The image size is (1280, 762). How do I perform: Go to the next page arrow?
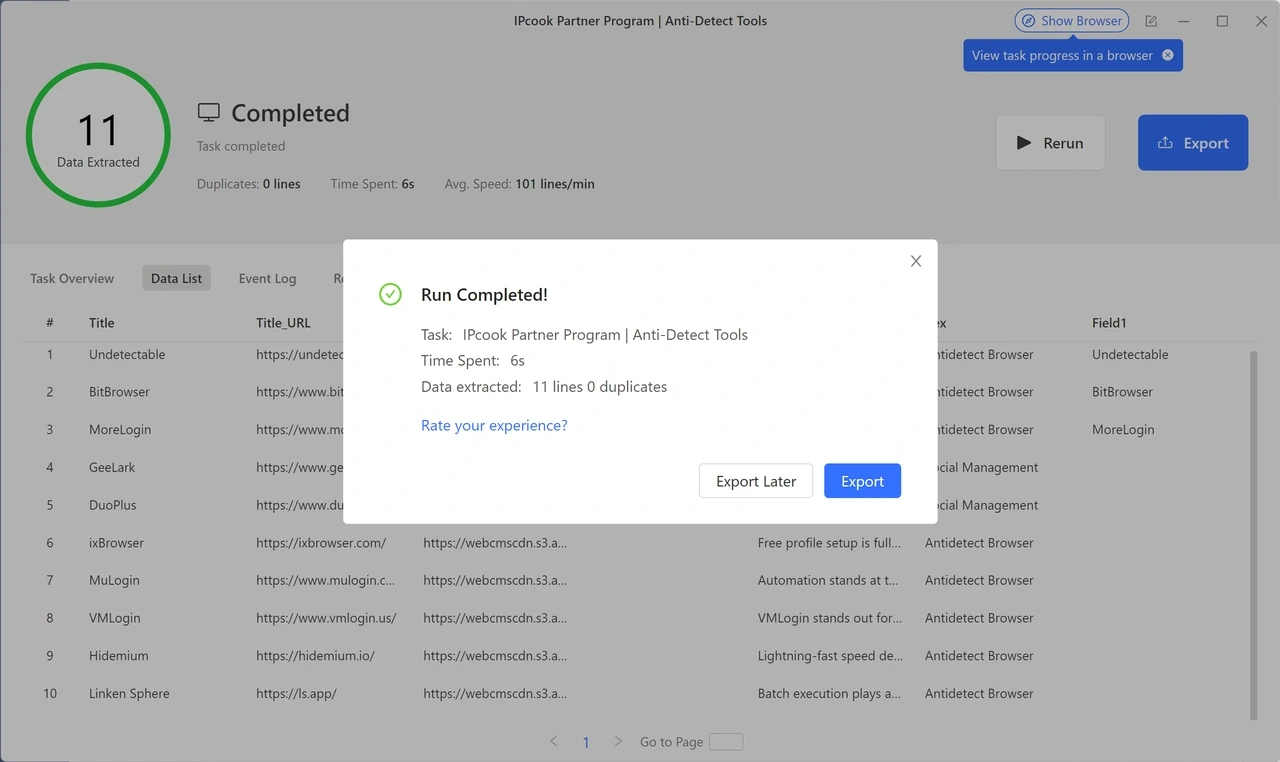tap(618, 741)
